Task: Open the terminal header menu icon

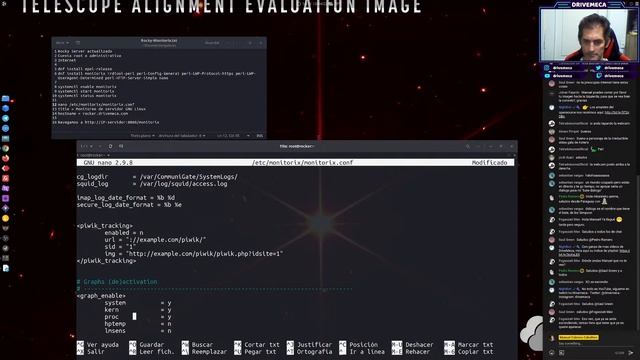Action: click(x=478, y=146)
